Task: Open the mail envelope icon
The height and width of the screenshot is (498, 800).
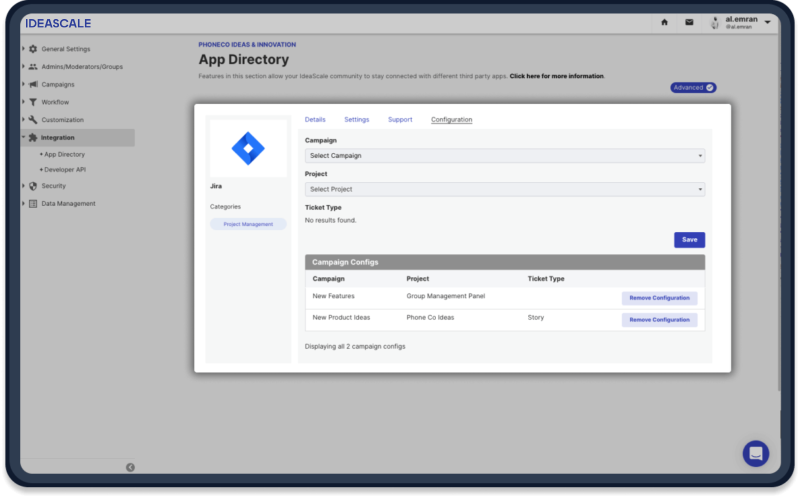Action: (689, 22)
